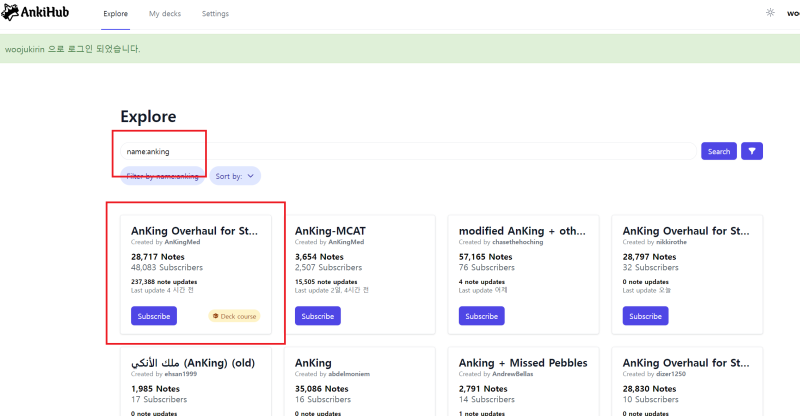
Task: Click the AnkiHub logo icon
Action: coord(11,14)
